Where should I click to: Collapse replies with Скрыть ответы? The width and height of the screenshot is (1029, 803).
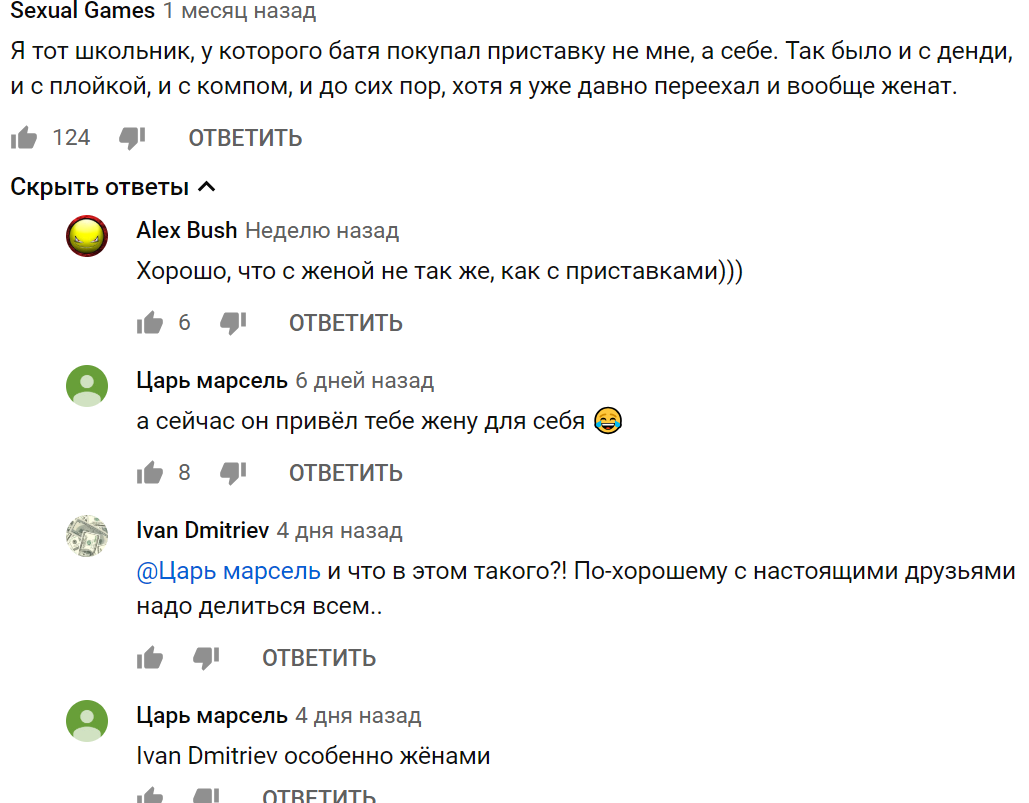[113, 187]
